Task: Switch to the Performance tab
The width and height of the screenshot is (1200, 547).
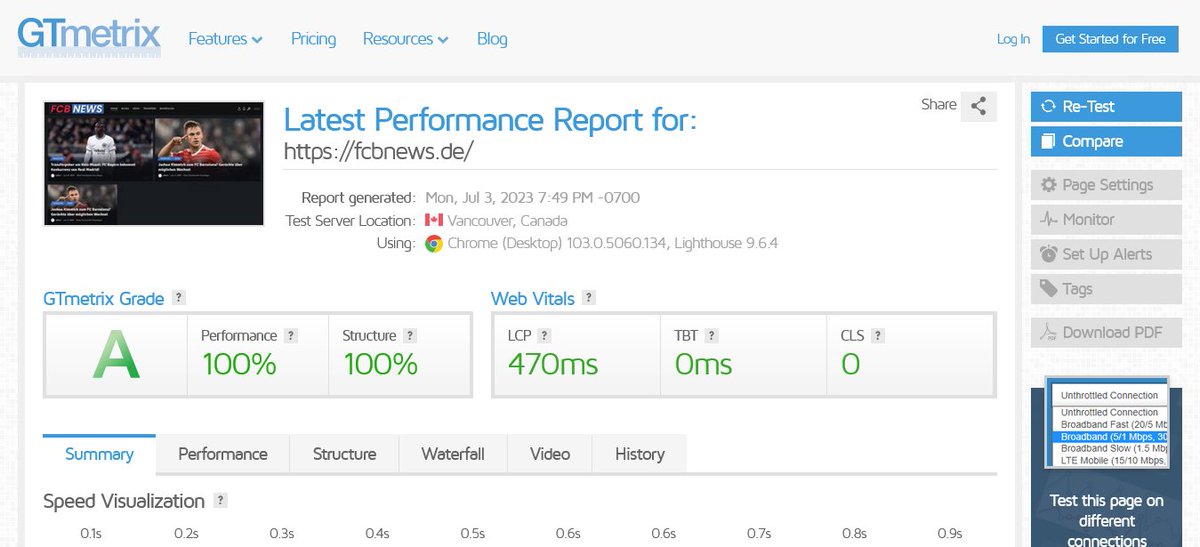Action: click(223, 454)
